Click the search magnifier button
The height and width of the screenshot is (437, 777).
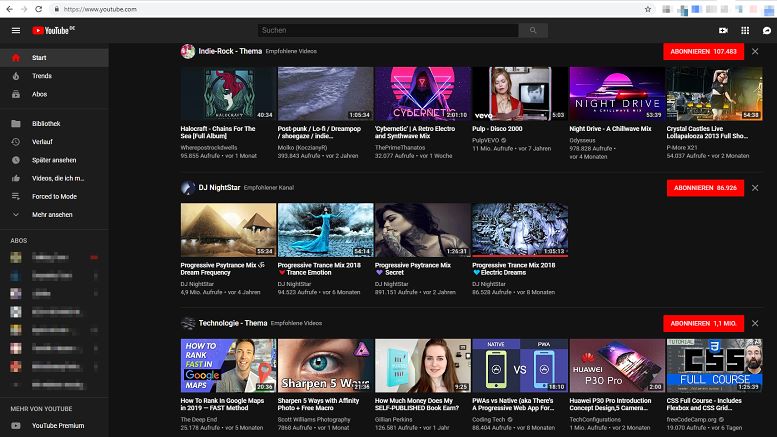click(533, 31)
